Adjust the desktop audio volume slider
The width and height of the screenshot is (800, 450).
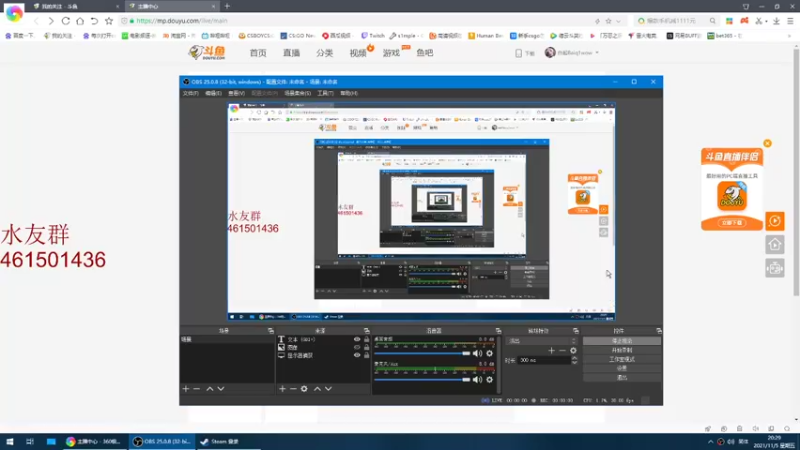(422, 353)
